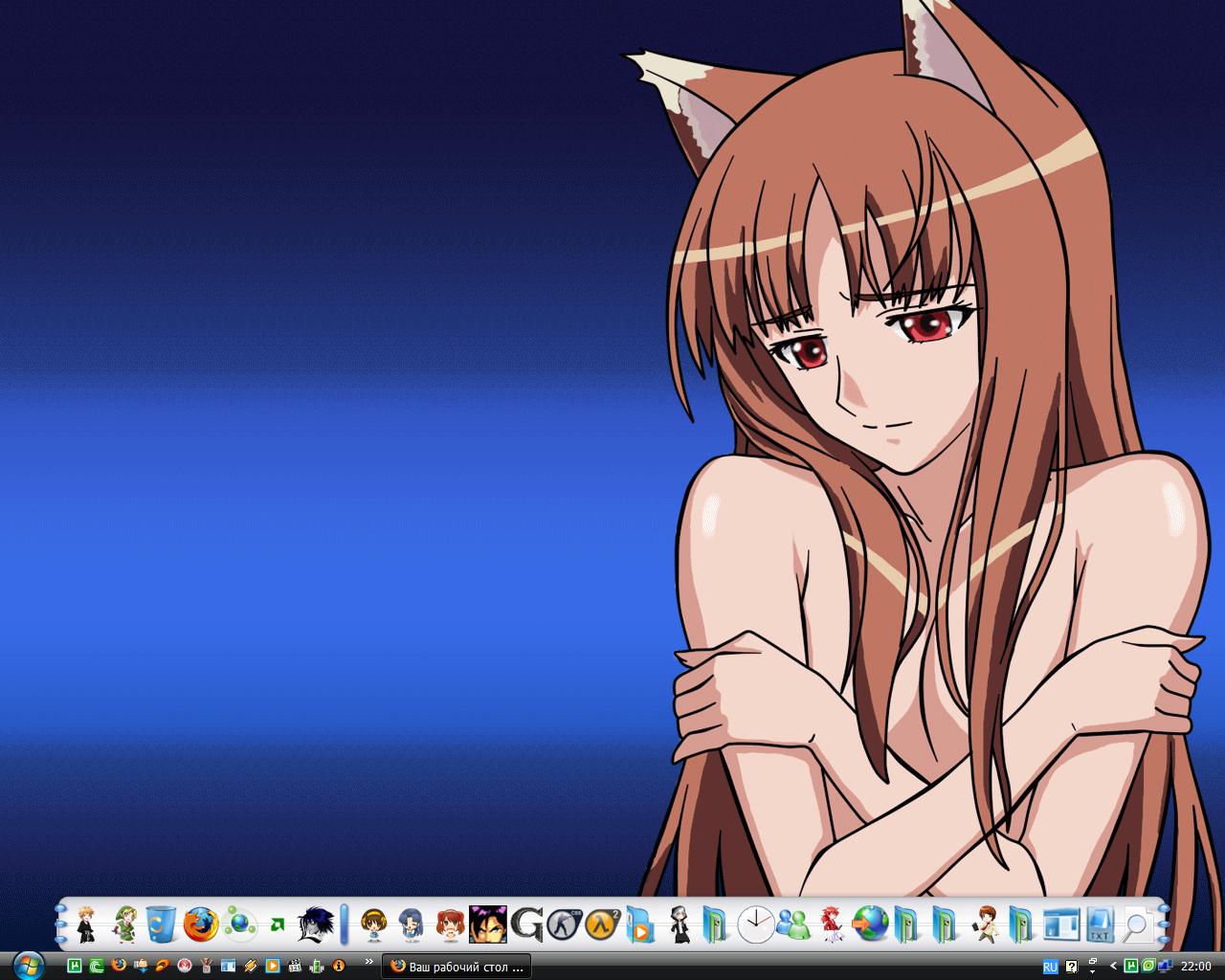The image size is (1225, 980).
Task: Open the blue window layout dock icon
Action: pyautogui.click(x=1060, y=924)
